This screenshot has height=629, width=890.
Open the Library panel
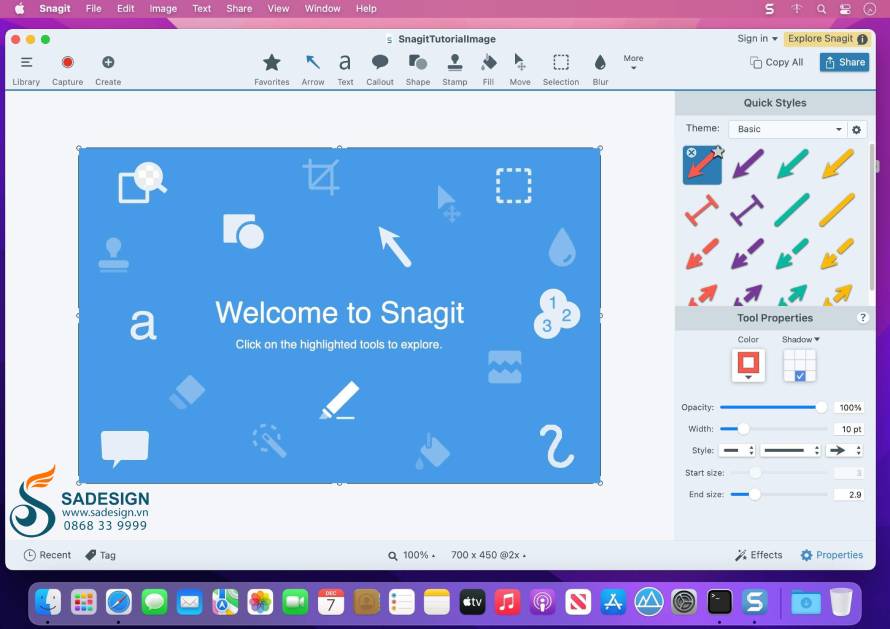click(26, 70)
